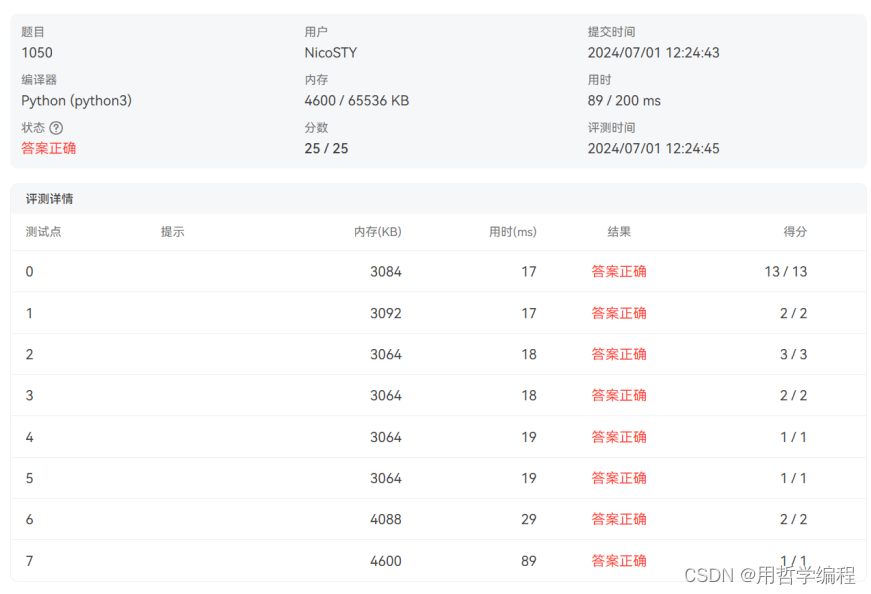Click the result of test point 1
871x594 pixels.
tap(619, 313)
